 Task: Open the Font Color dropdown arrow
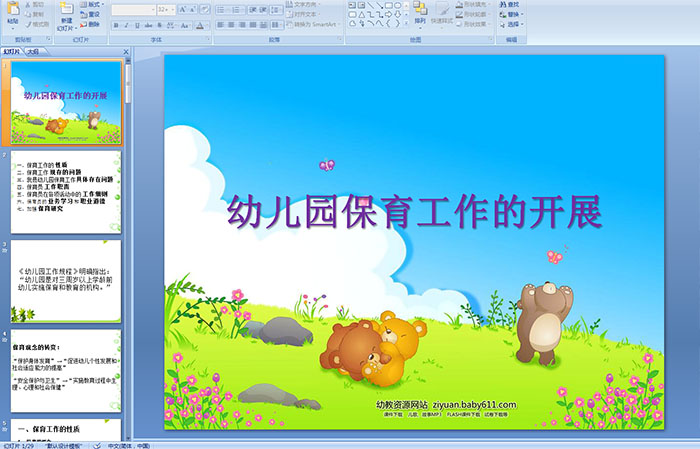207,25
